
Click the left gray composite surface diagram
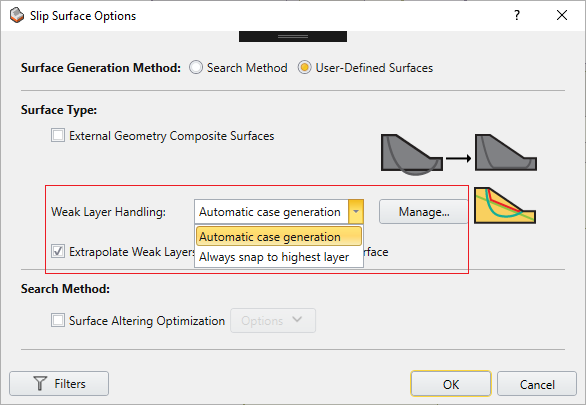pyautogui.click(x=412, y=155)
